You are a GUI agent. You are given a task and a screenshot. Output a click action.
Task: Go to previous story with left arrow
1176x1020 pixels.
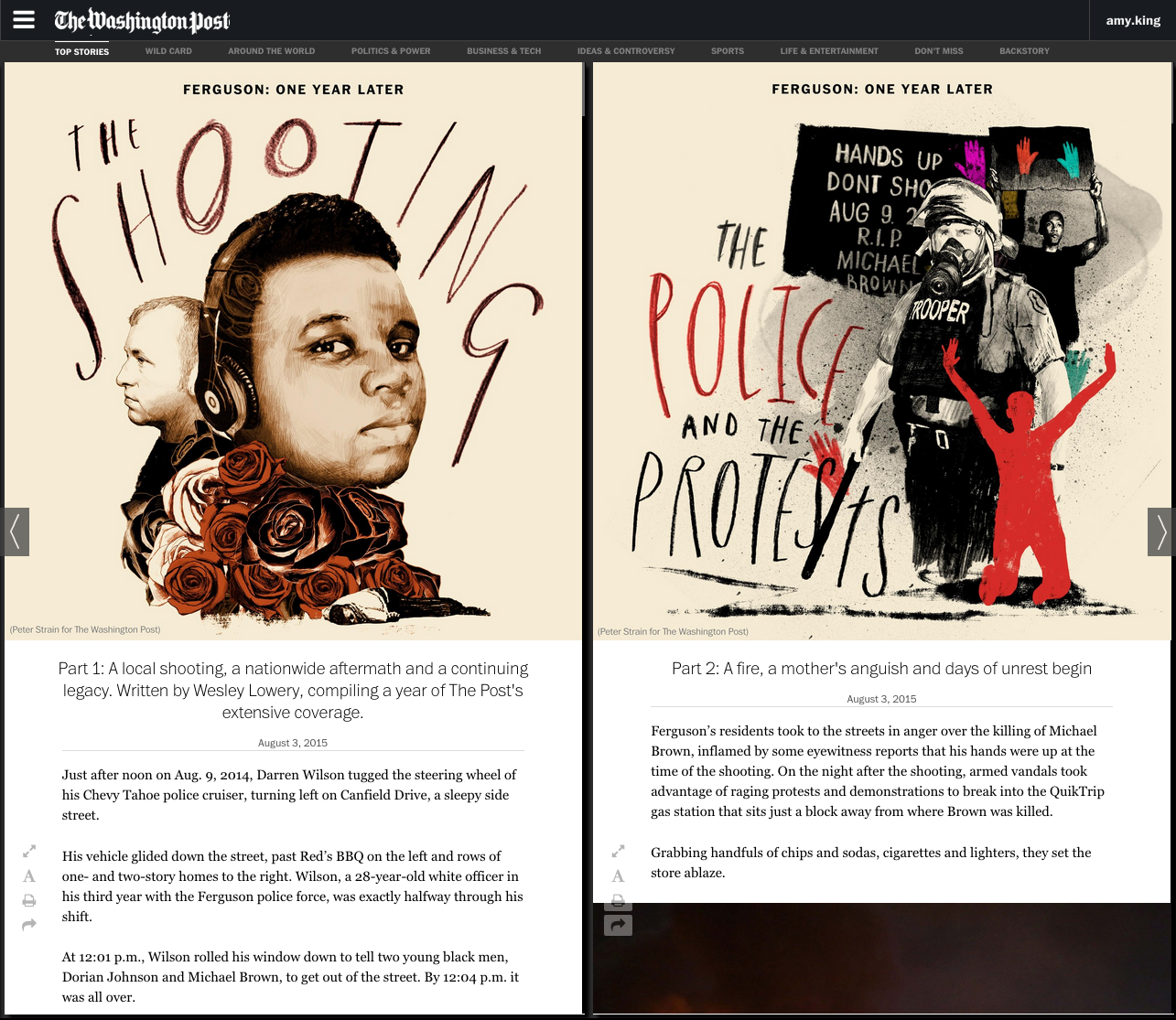click(15, 531)
